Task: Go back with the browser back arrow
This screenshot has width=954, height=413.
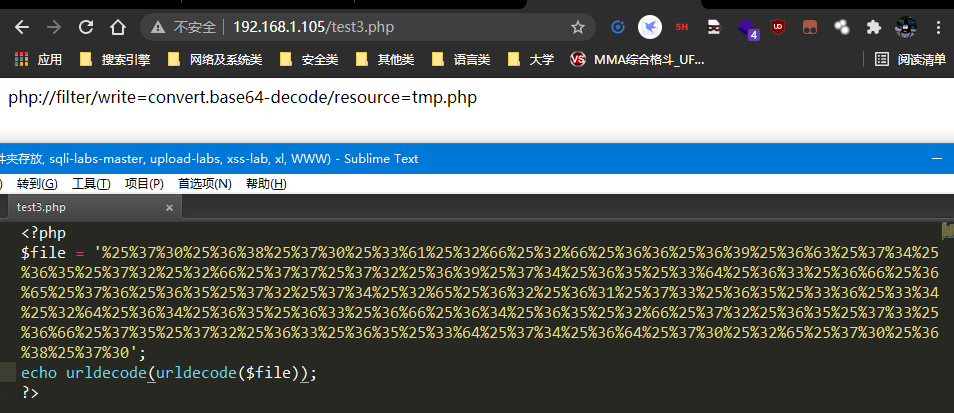Action: click(x=22, y=27)
